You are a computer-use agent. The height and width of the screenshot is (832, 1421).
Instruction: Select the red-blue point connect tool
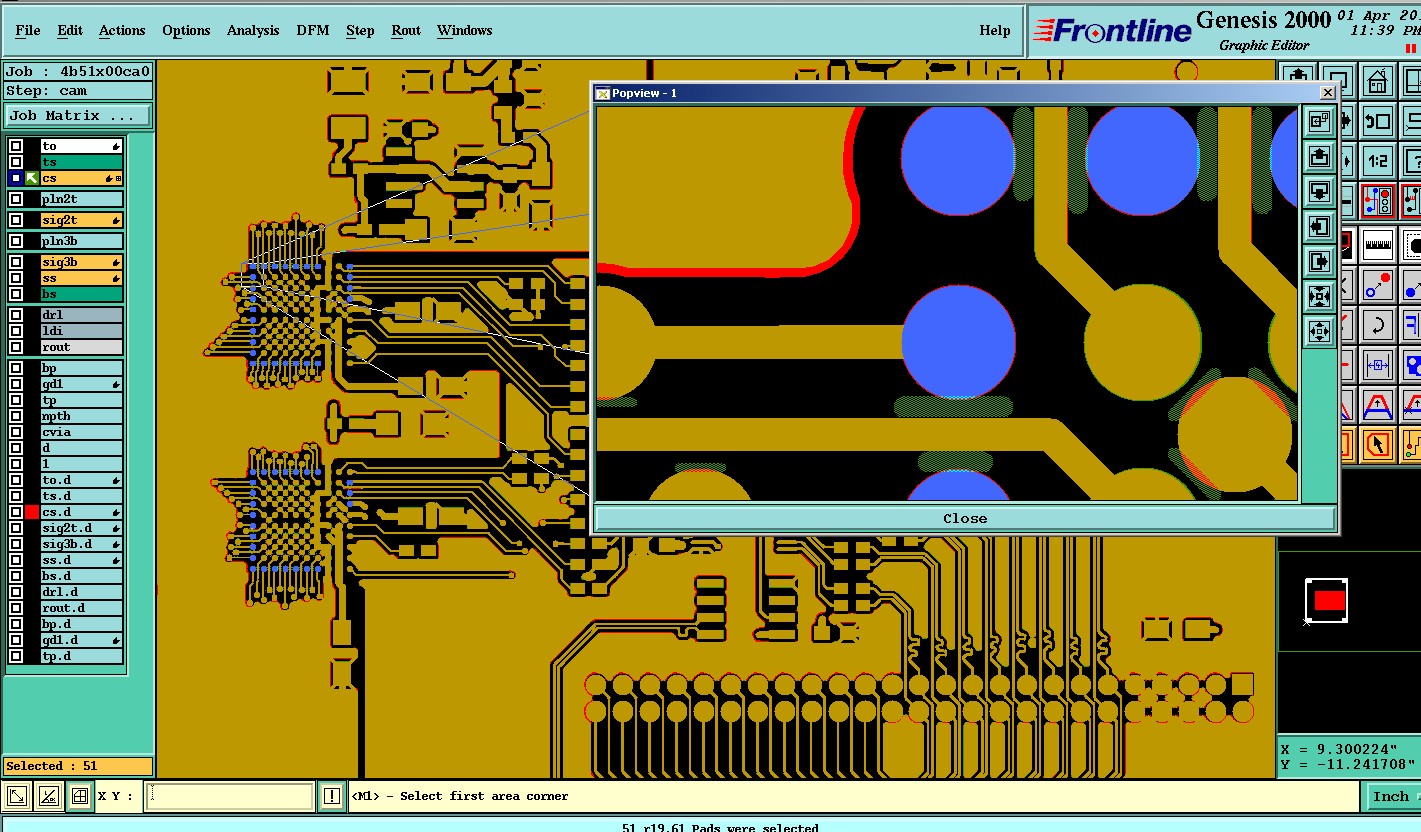(1377, 285)
